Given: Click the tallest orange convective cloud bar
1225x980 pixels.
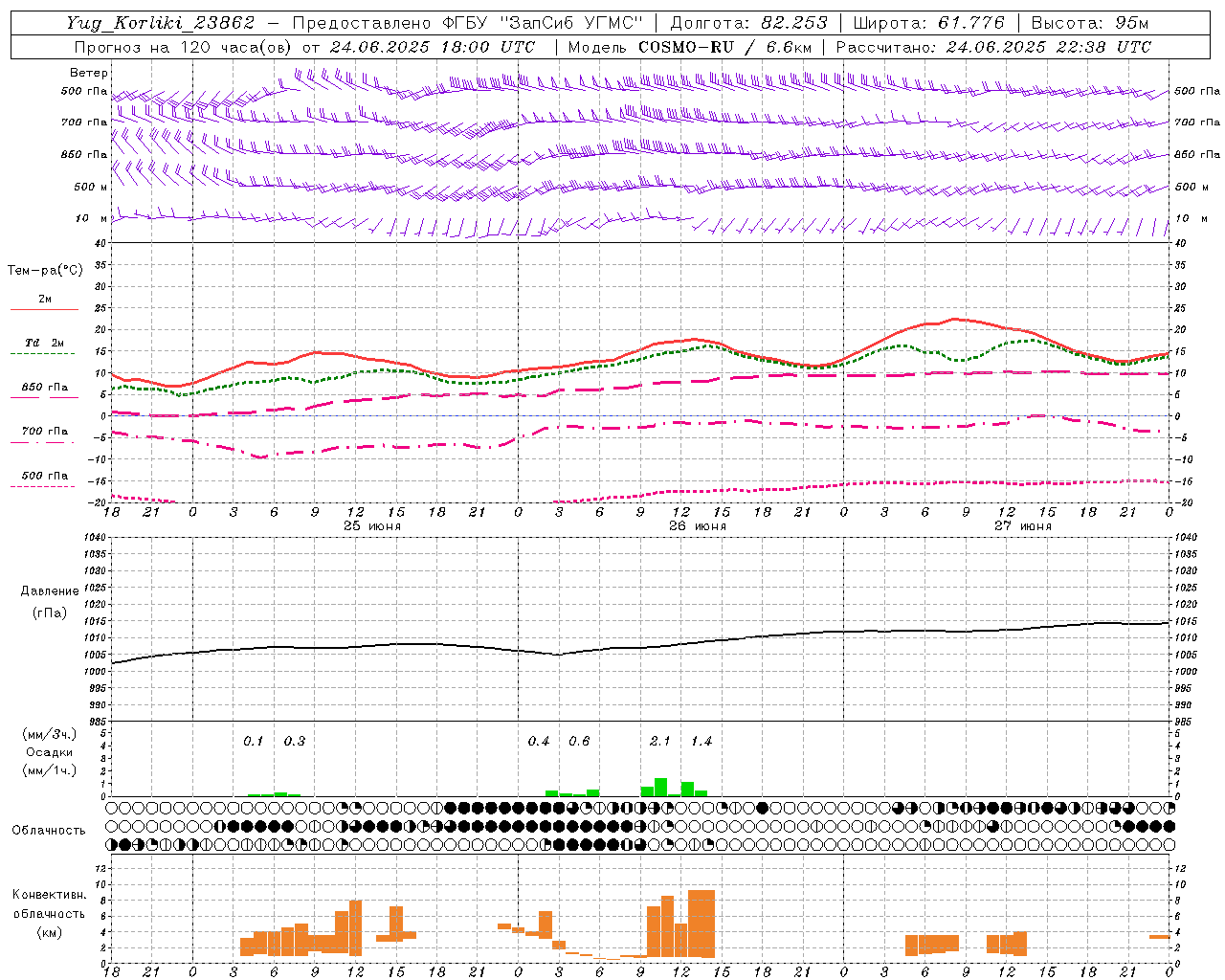Looking at the screenshot, I should (702, 924).
